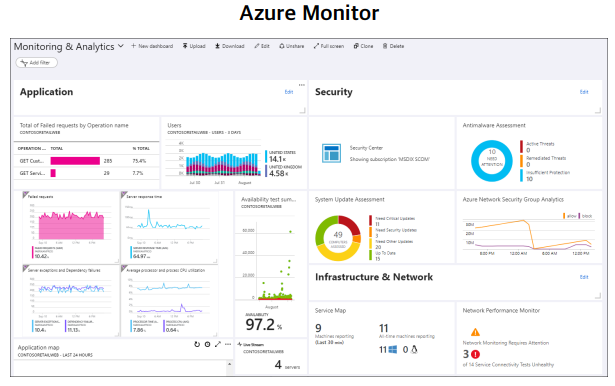Image resolution: width=615 pixels, height=386 pixels.
Task: Click the Availability test summary tile title
Action: tap(268, 200)
